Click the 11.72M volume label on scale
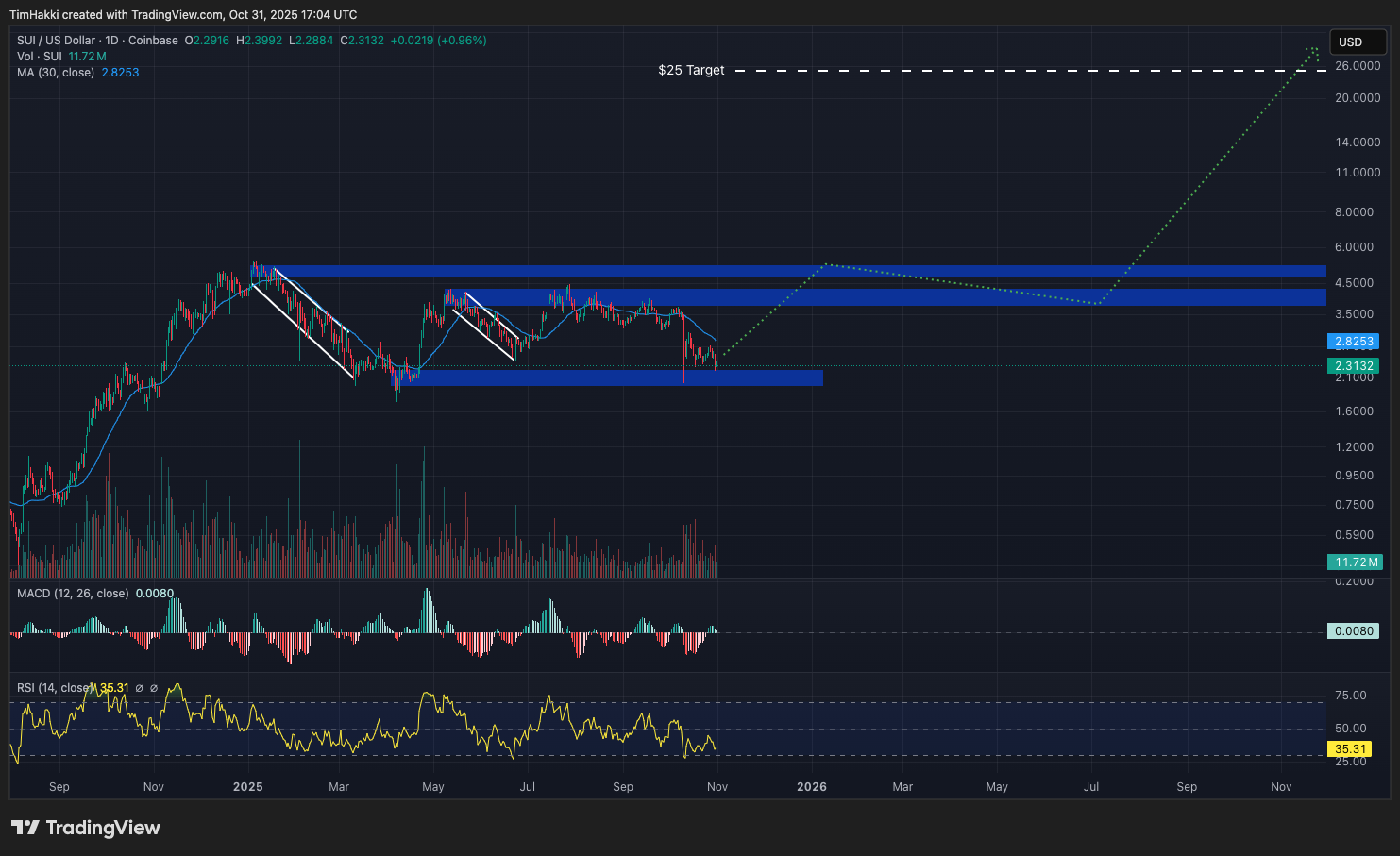Image resolution: width=1400 pixels, height=856 pixels. click(x=1355, y=562)
